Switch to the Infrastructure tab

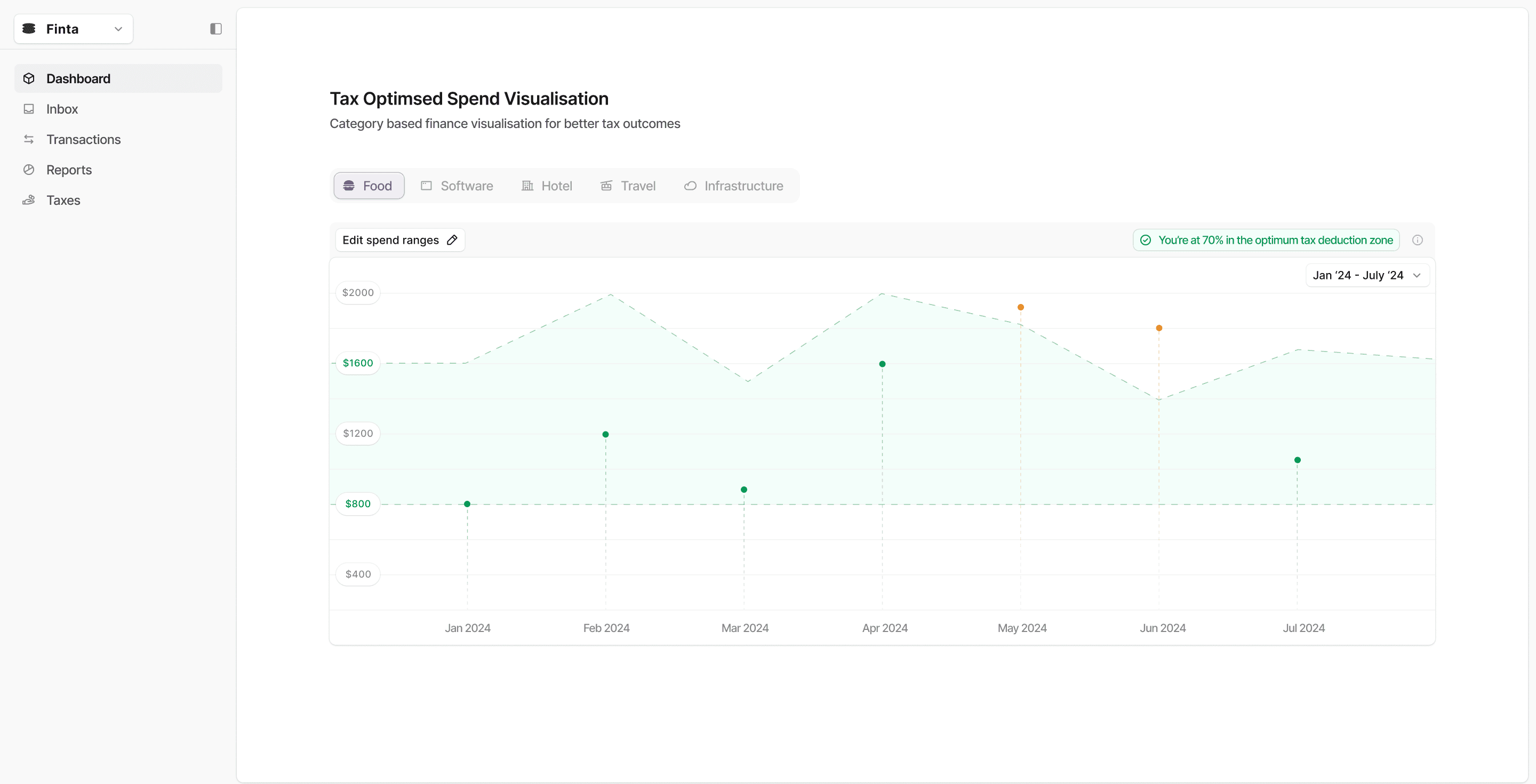733,186
